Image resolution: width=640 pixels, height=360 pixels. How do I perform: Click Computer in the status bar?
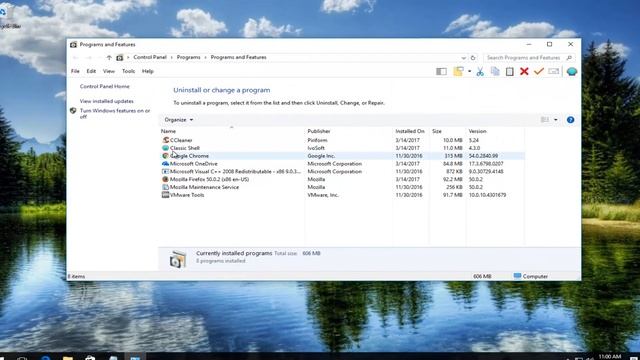click(x=531, y=276)
